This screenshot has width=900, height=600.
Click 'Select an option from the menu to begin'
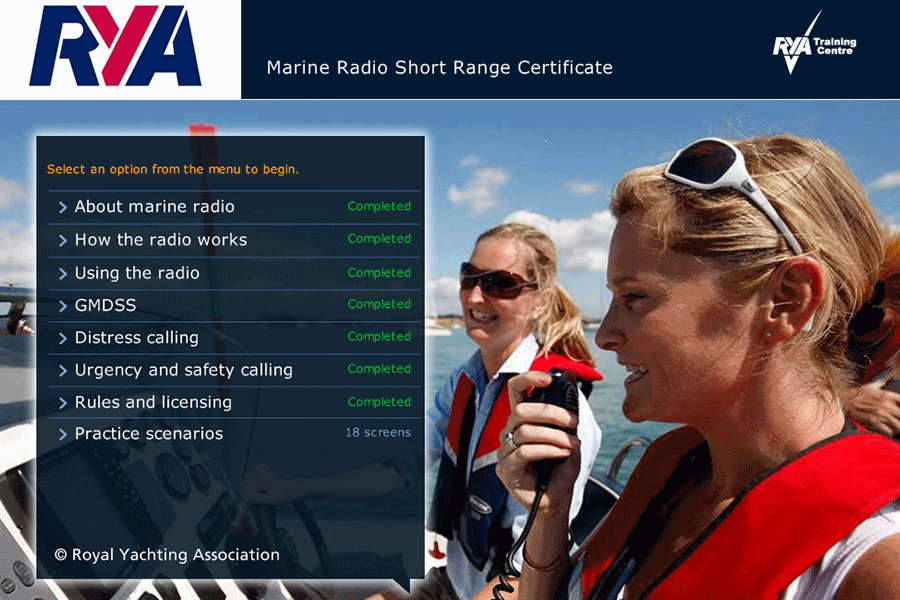click(173, 169)
